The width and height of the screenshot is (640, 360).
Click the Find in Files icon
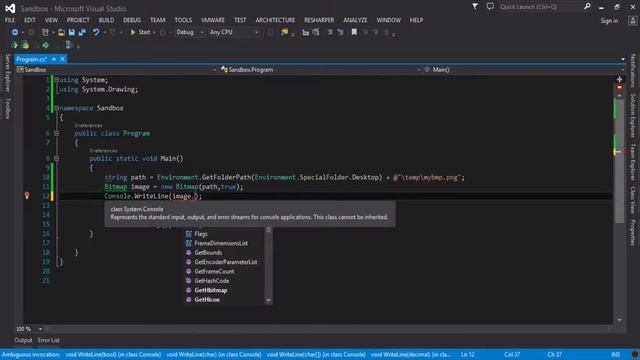coord(284,32)
